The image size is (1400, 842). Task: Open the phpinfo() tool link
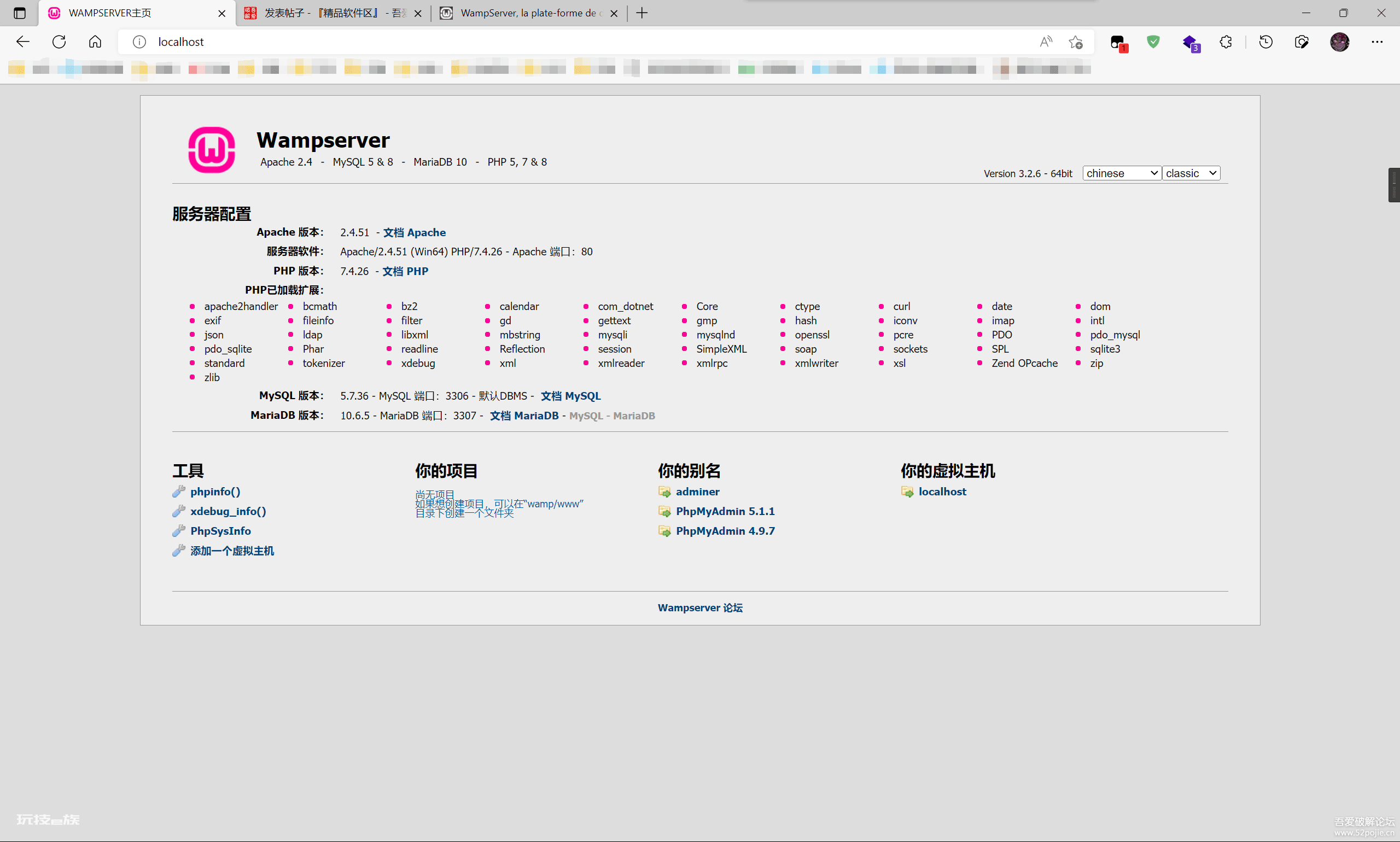(215, 492)
